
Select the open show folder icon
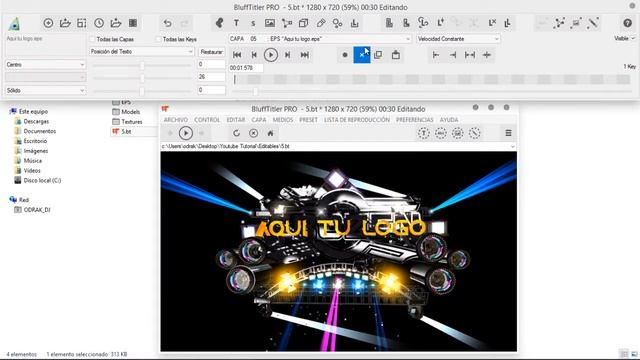[x=65, y=23]
